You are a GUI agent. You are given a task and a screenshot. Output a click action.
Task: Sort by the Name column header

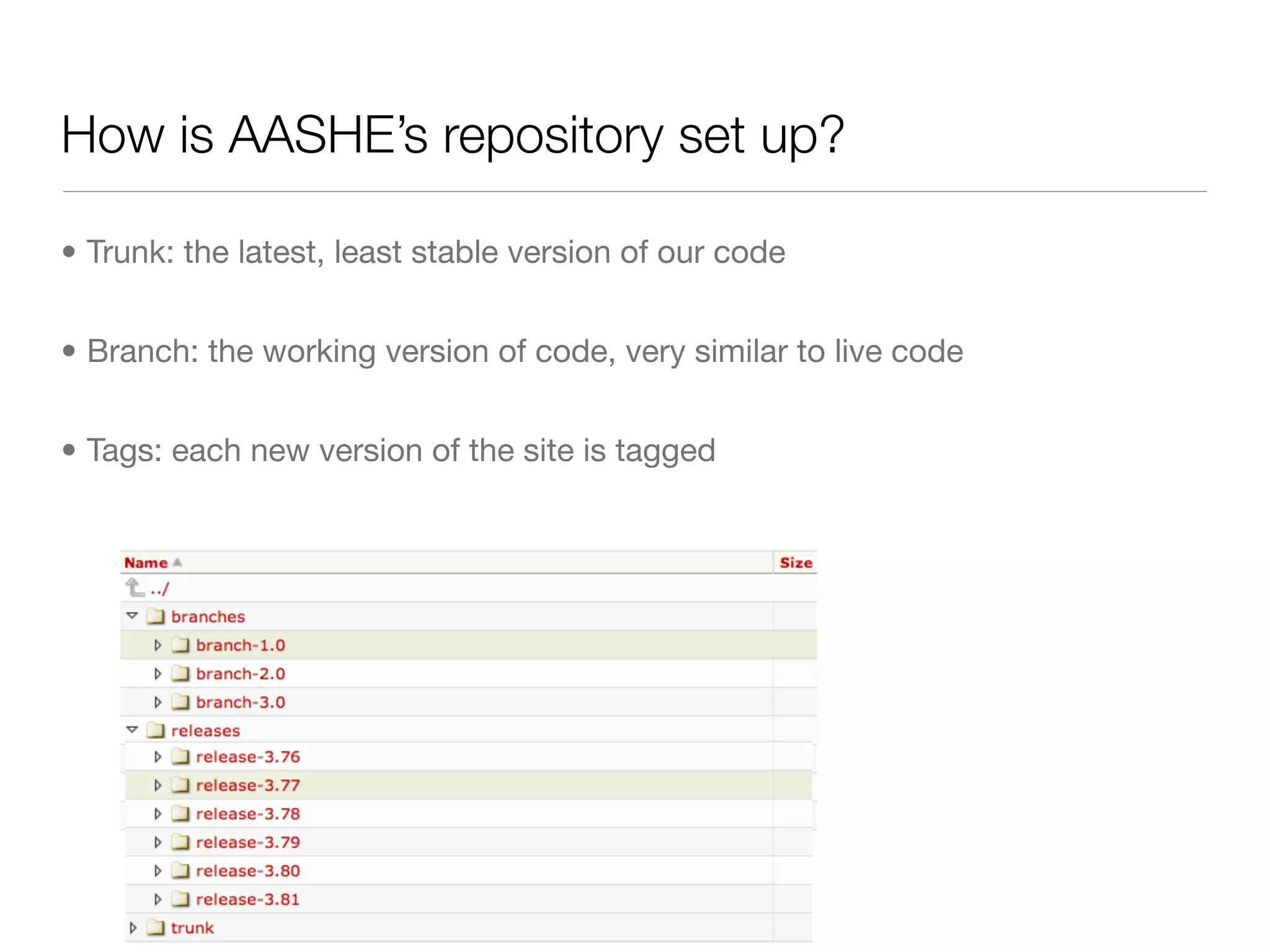[x=146, y=563]
